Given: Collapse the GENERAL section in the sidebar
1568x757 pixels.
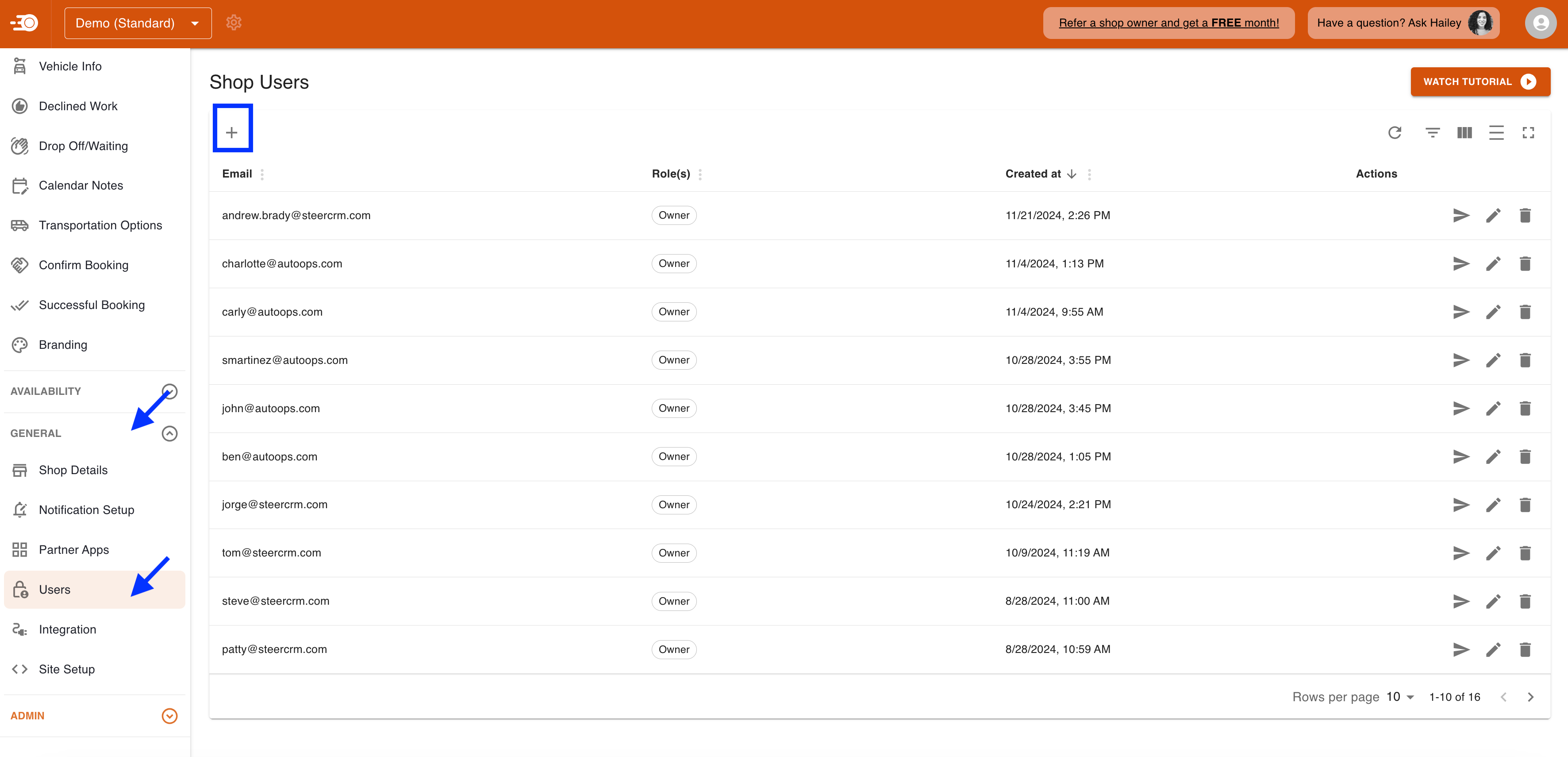Looking at the screenshot, I should 169,433.
